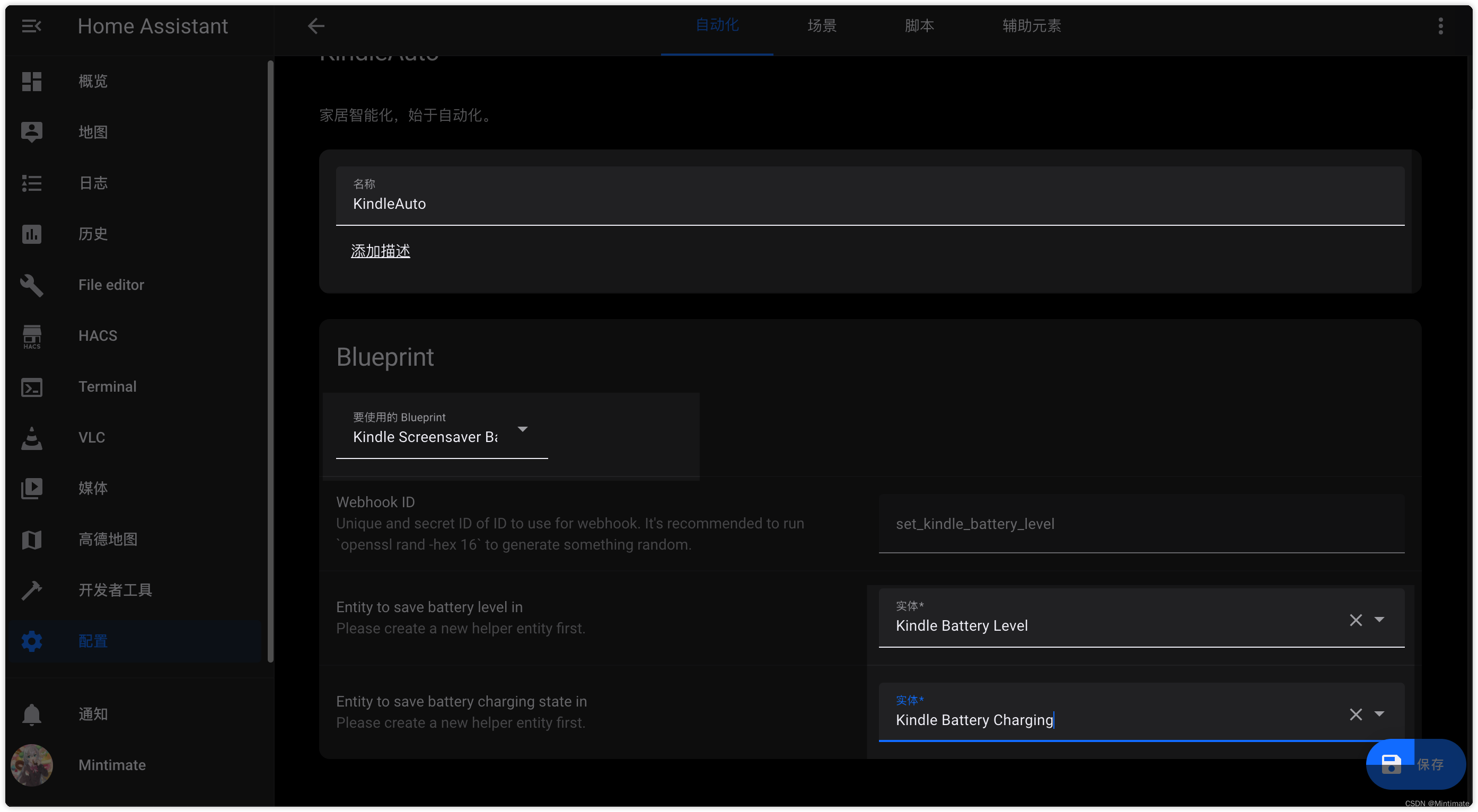Screen dimensions: 1478x812
Task: Open the 高德地图 map icon
Action: click(x=32, y=539)
